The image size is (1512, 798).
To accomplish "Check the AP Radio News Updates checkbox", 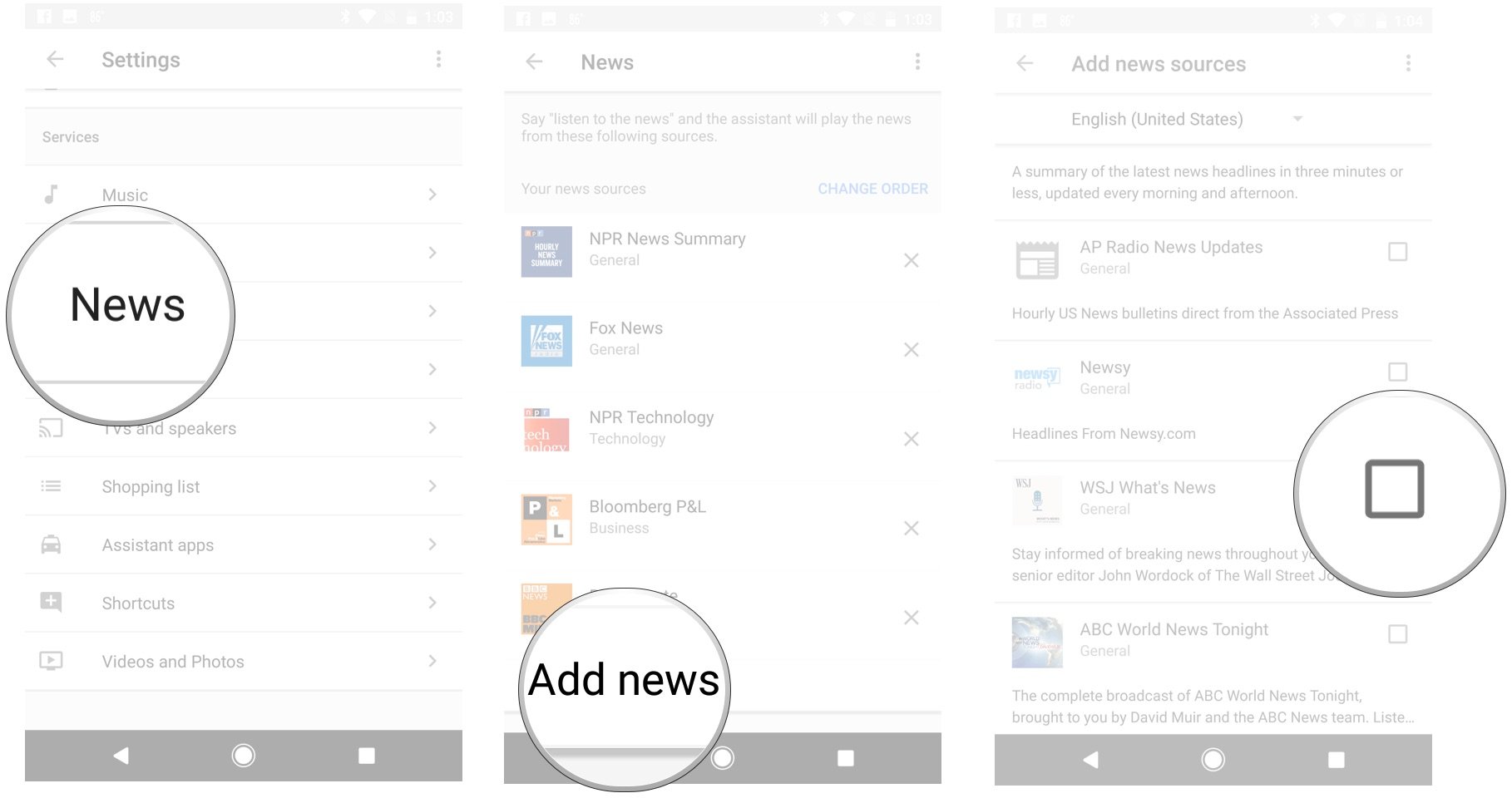I will point(1398,251).
